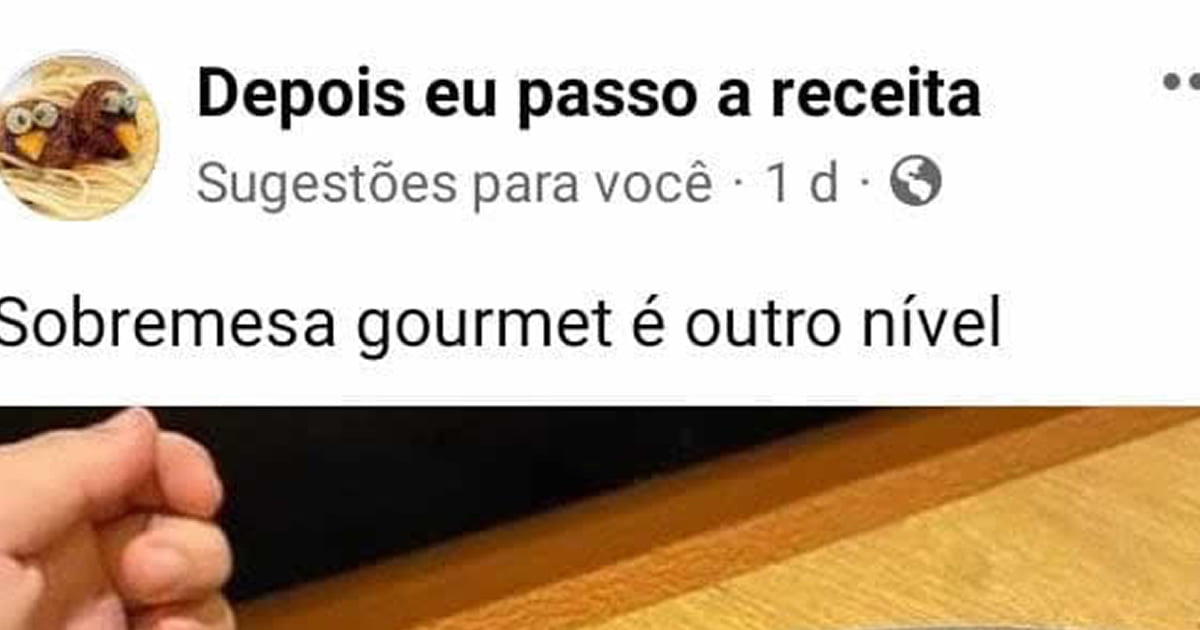Visit page Depois eu passo a receita

point(588,96)
